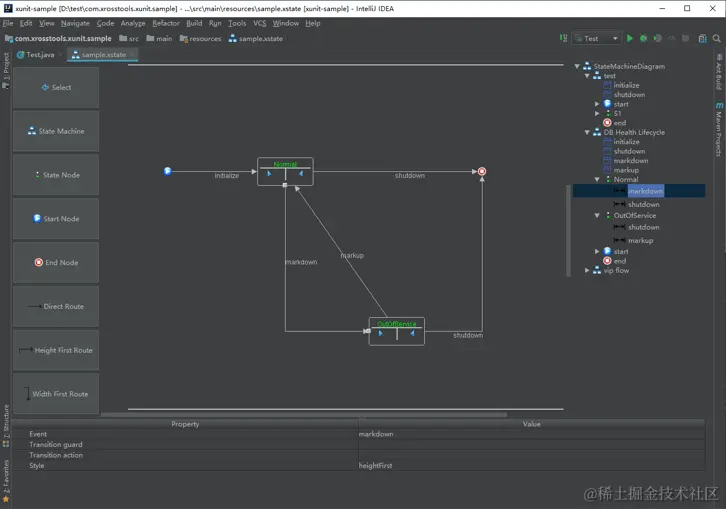Click the initialize transition label in diagram
Image resolution: width=726 pixels, height=509 pixels.
coord(227,176)
